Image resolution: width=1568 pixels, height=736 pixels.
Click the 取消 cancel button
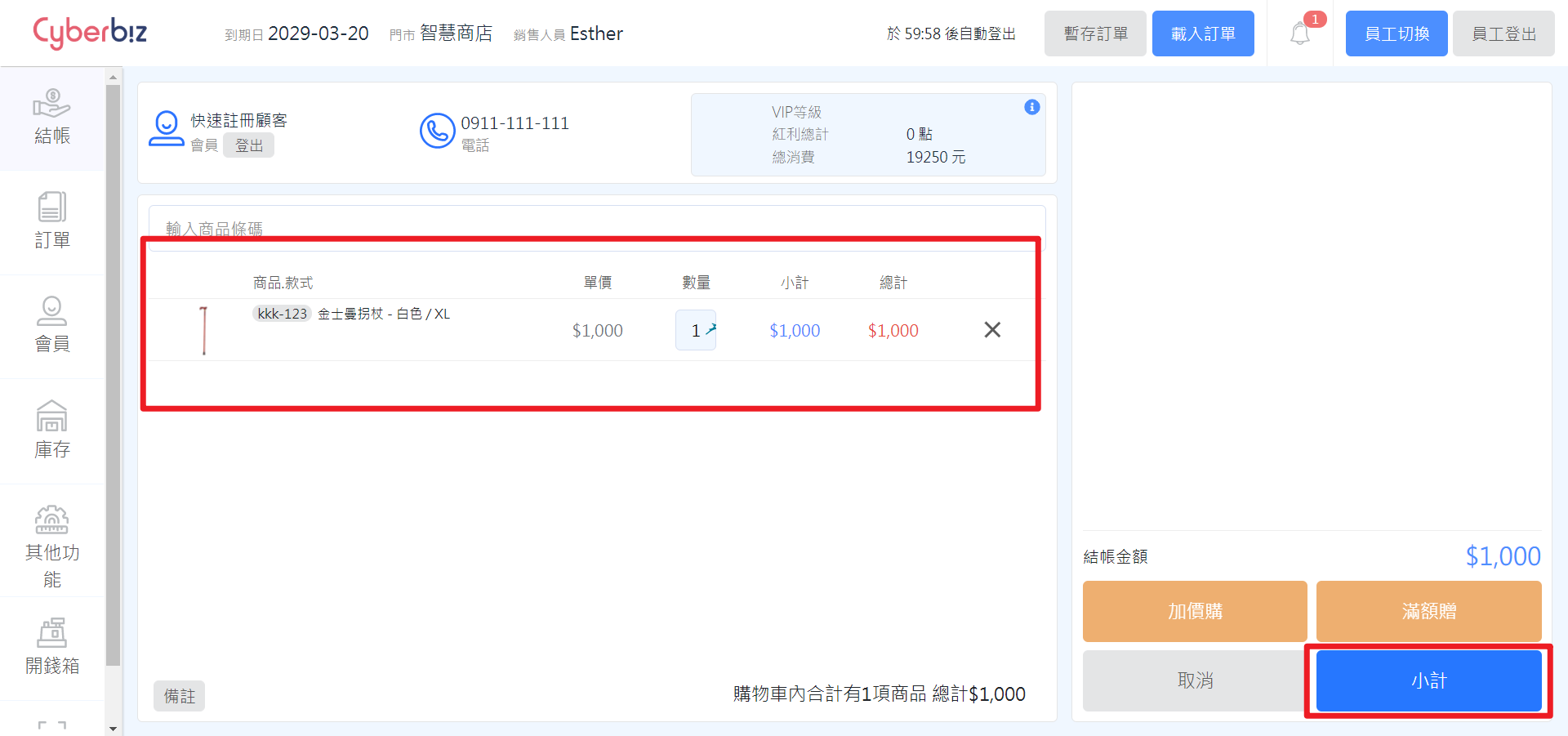[x=1195, y=680]
